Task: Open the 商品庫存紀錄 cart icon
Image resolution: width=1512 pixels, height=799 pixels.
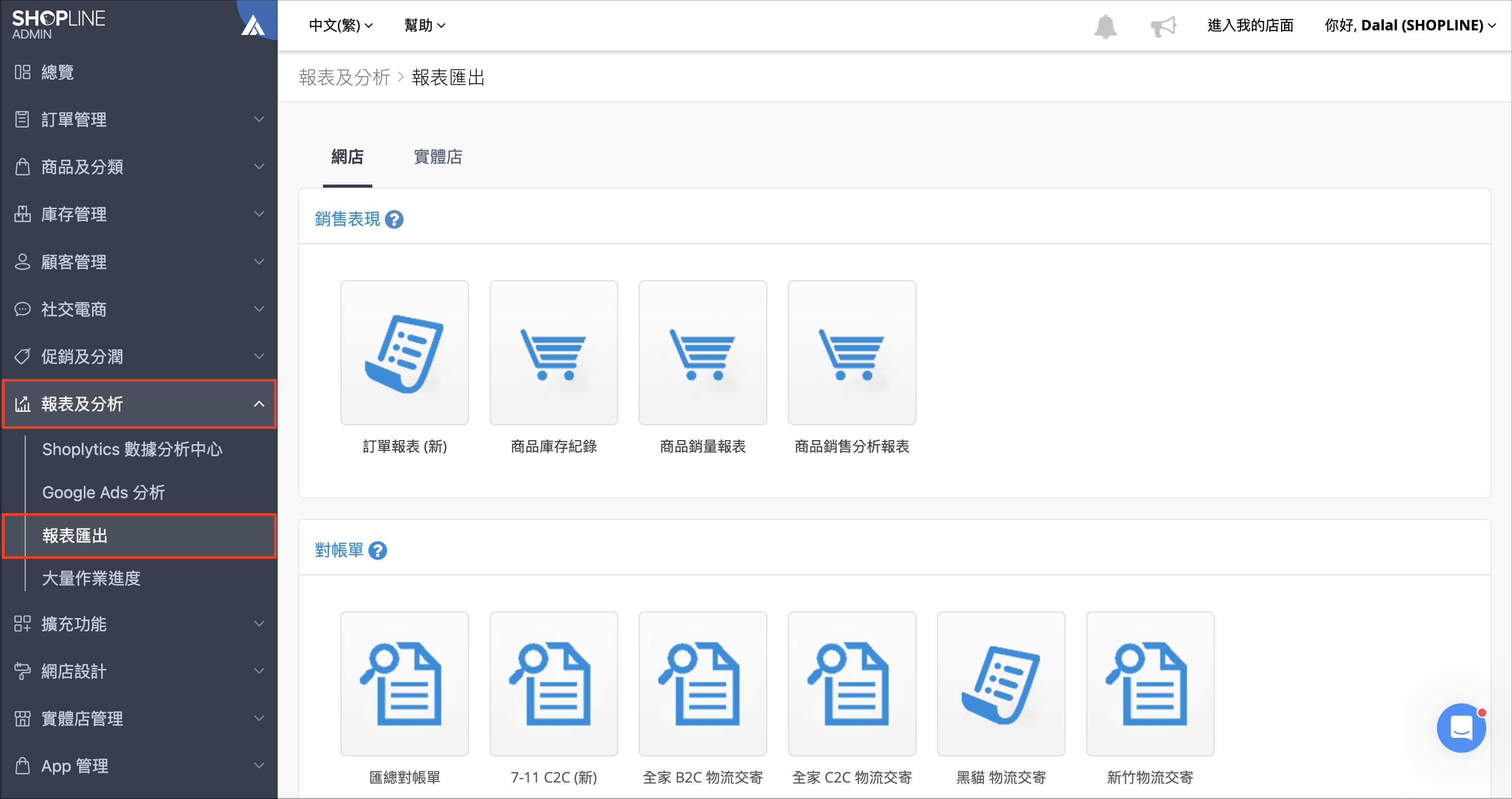Action: point(553,353)
